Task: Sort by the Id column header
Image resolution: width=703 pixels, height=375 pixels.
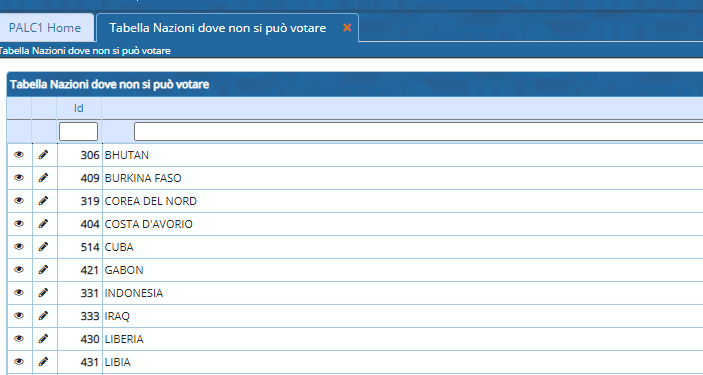Action: (79, 108)
